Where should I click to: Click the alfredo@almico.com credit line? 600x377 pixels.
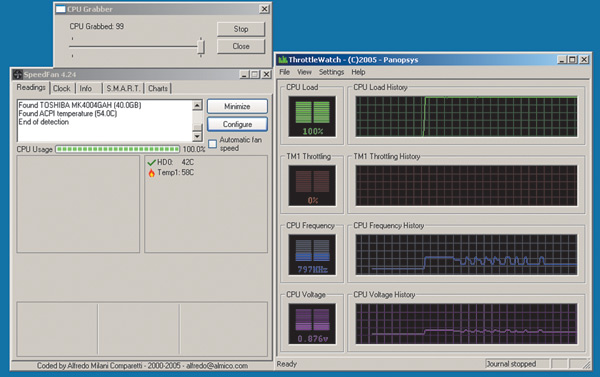142,366
